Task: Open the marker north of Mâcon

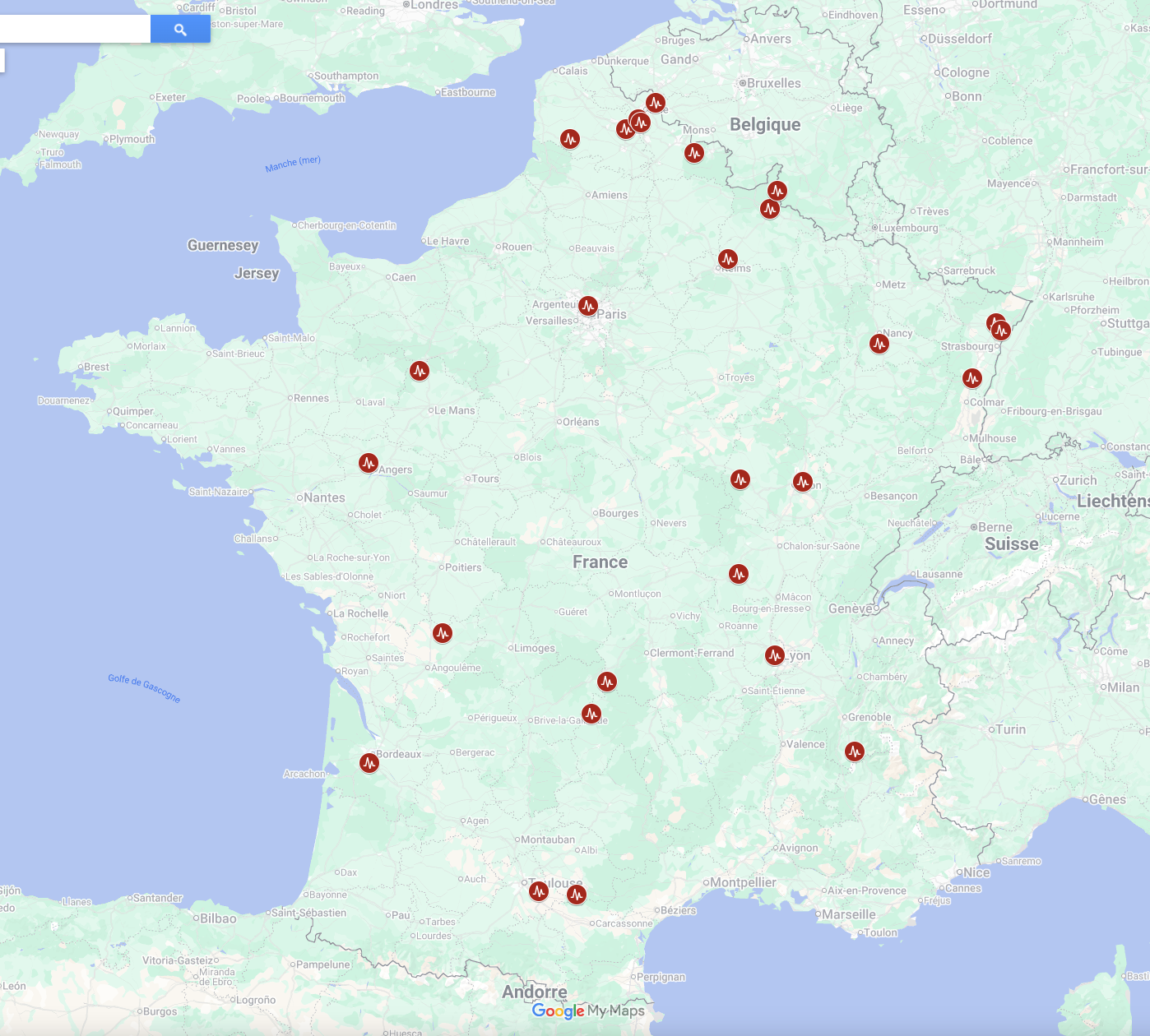Action: point(739,574)
